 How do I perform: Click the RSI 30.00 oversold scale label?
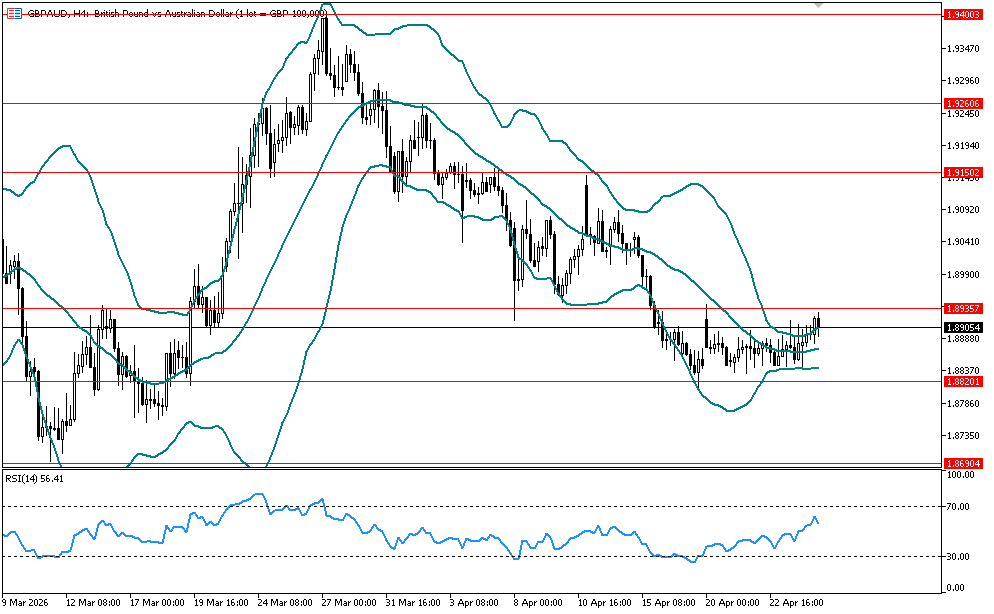960,556
